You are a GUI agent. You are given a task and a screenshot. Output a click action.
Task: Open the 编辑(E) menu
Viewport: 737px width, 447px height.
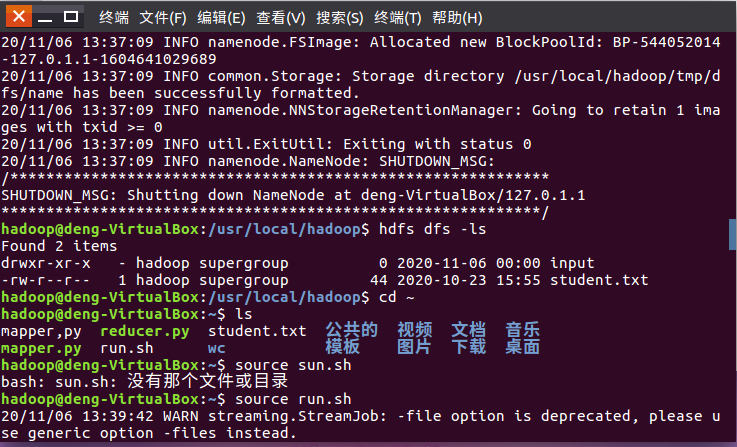coord(221,18)
